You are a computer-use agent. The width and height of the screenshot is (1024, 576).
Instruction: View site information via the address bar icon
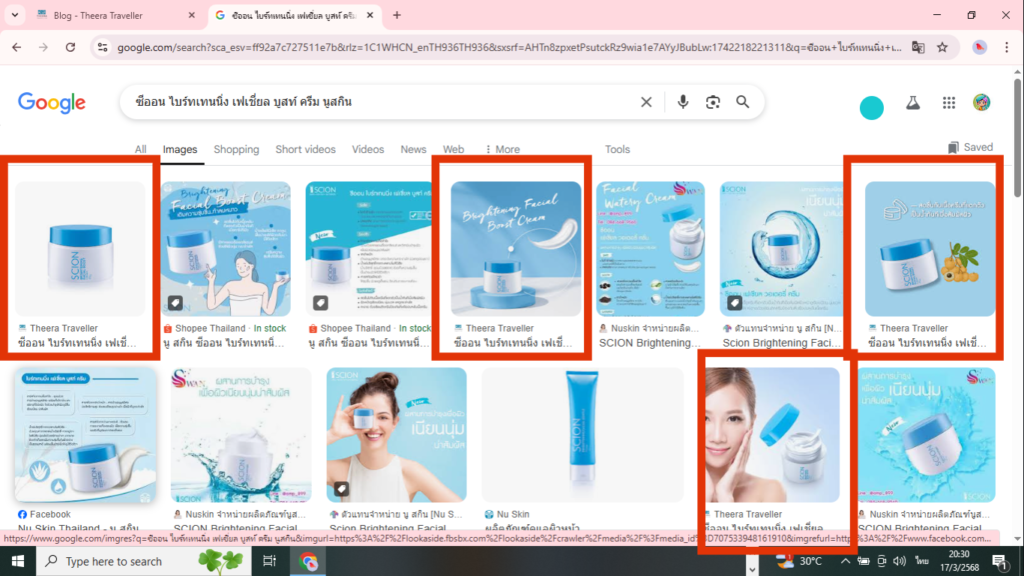(104, 46)
